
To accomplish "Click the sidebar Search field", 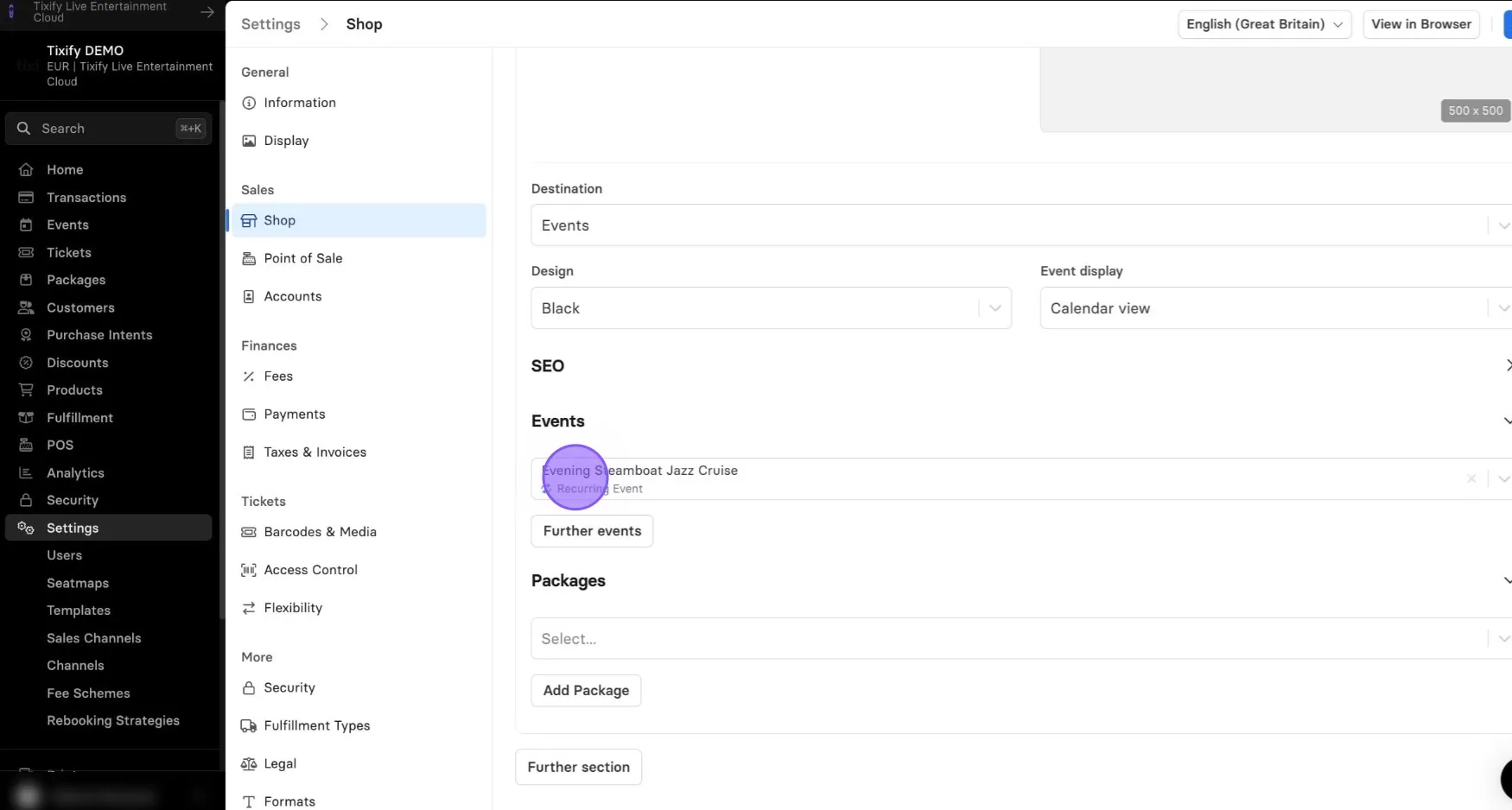I will point(109,129).
